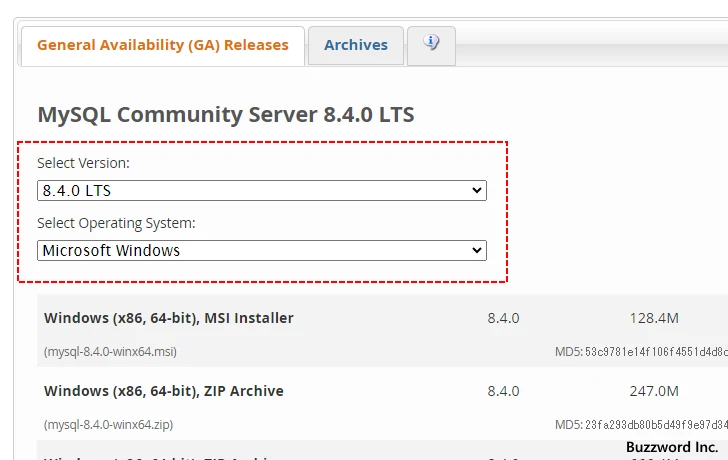Switch to the Archives tab
Image resolution: width=728 pixels, height=460 pixels.
click(x=356, y=45)
